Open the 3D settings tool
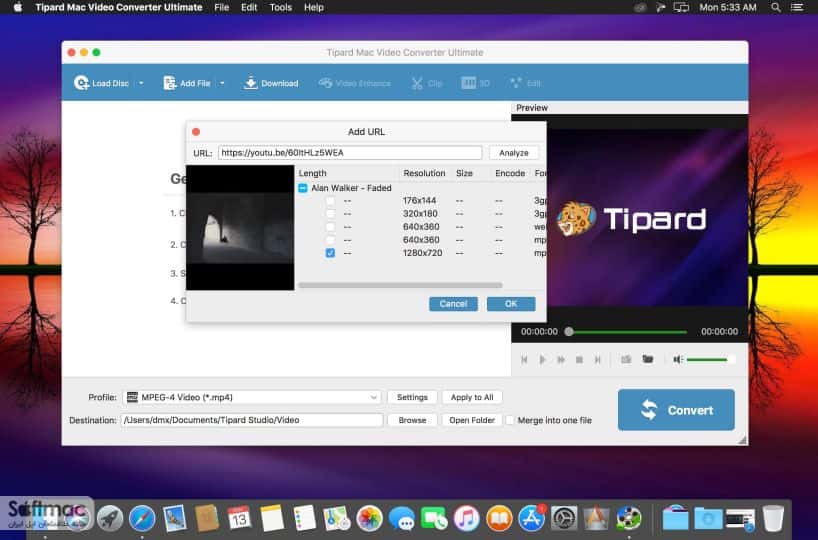The image size is (818, 540). 475,83
